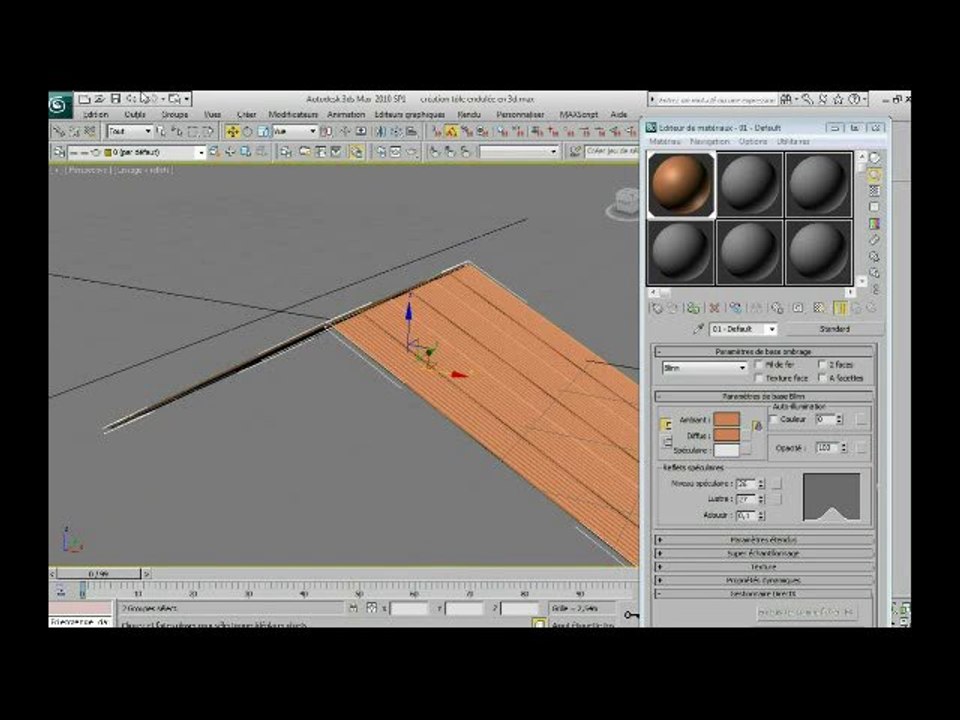
Task: Toggle the angle snap icon
Action: click(x=452, y=131)
